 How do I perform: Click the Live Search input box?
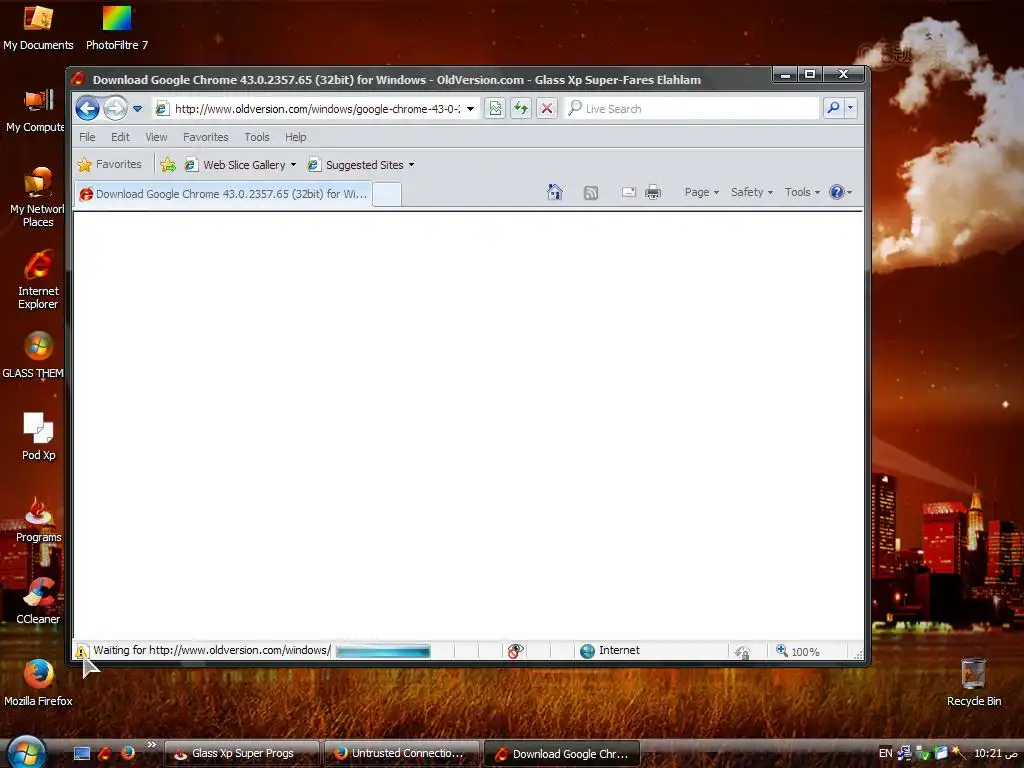[692, 108]
